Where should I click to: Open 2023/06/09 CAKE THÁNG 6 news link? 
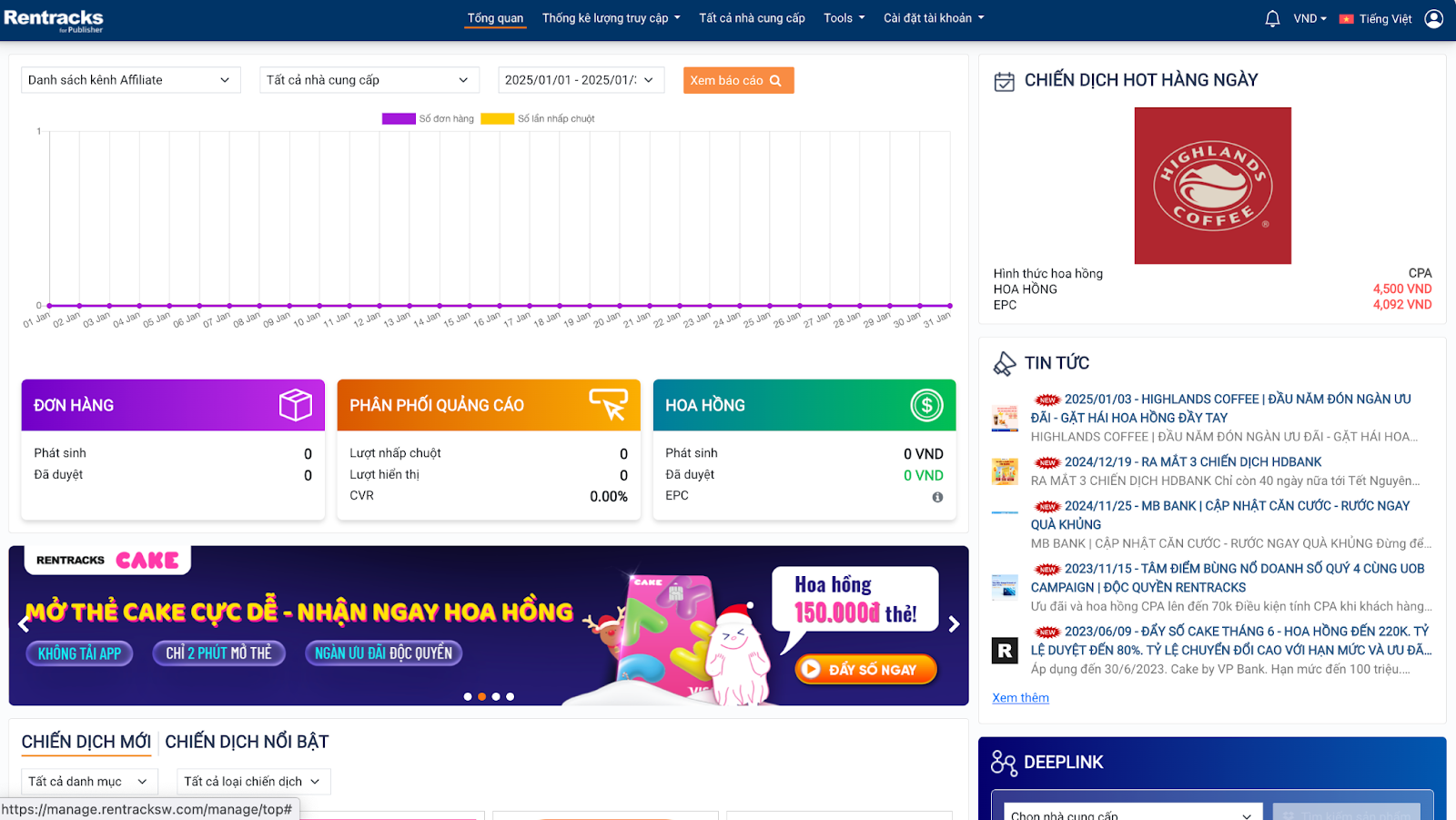1231,641
